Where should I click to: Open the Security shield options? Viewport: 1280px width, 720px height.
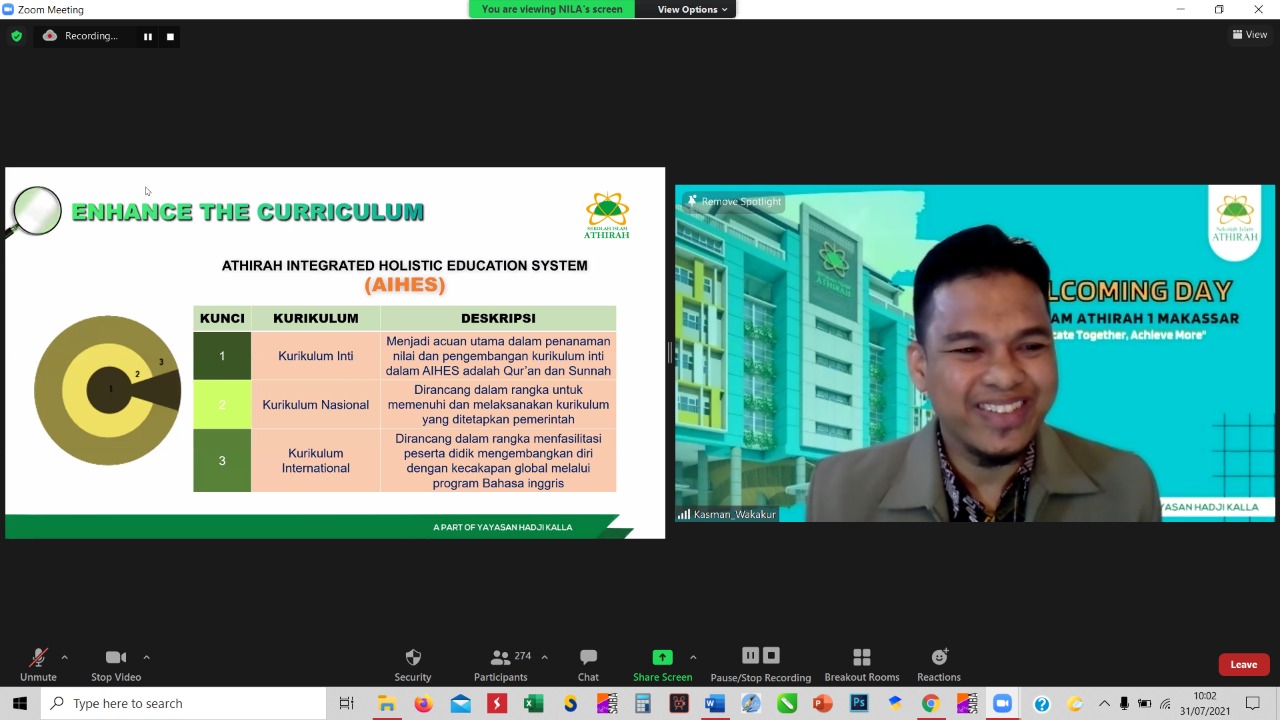tap(412, 664)
